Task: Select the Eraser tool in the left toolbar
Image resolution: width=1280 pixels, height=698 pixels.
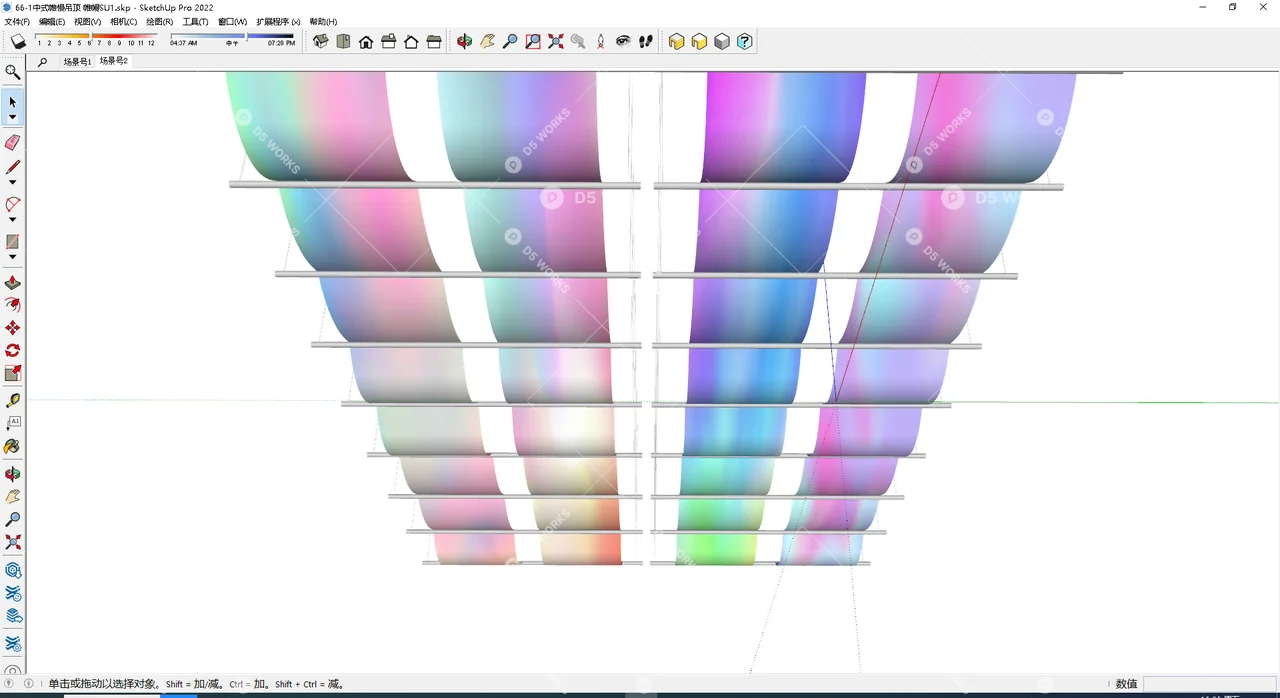Action: 13,142
